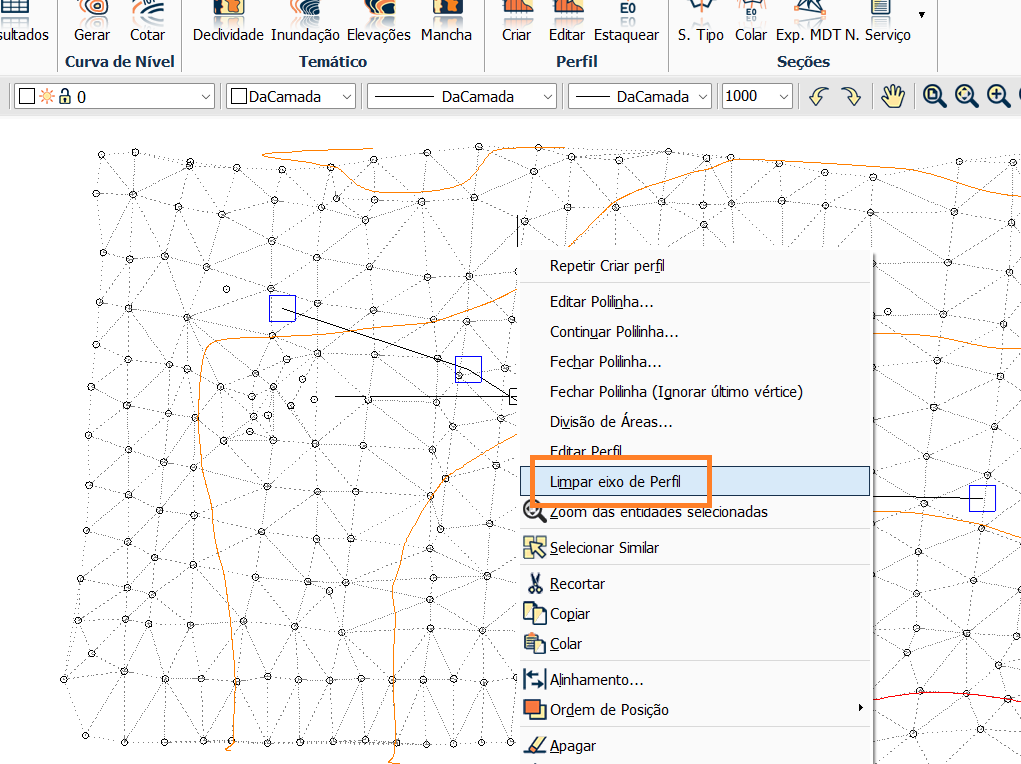Choose Limpar eixo de Perfil
Image resolution: width=1021 pixels, height=764 pixels.
tap(615, 481)
